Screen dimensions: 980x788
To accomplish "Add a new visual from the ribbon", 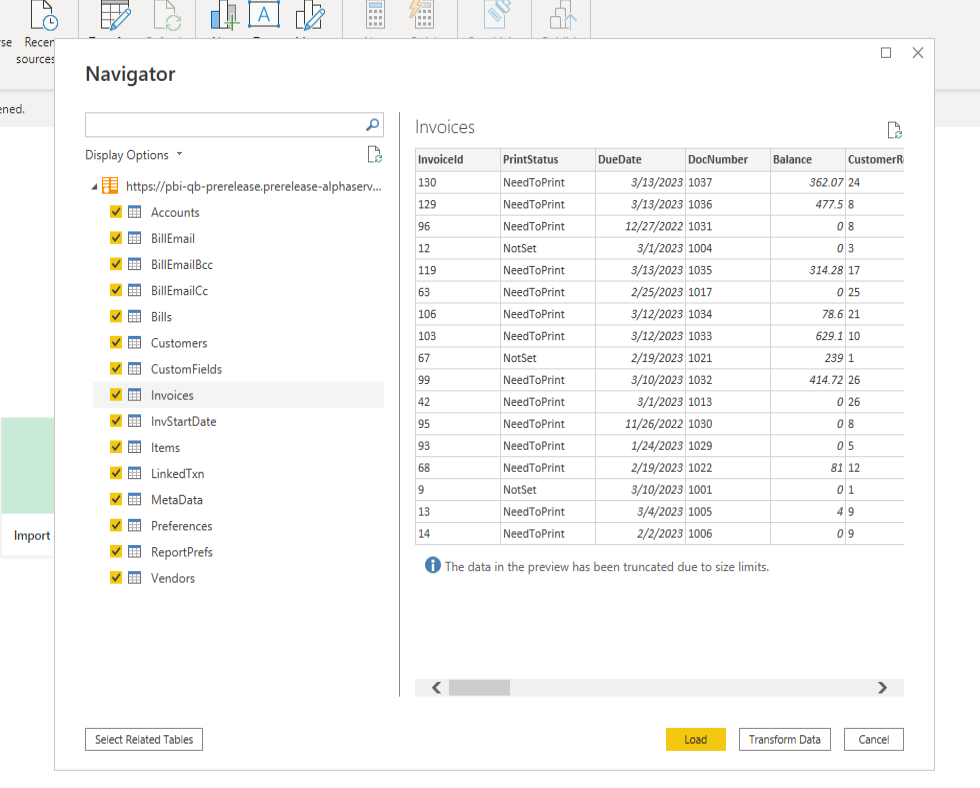I will pos(222,15).
